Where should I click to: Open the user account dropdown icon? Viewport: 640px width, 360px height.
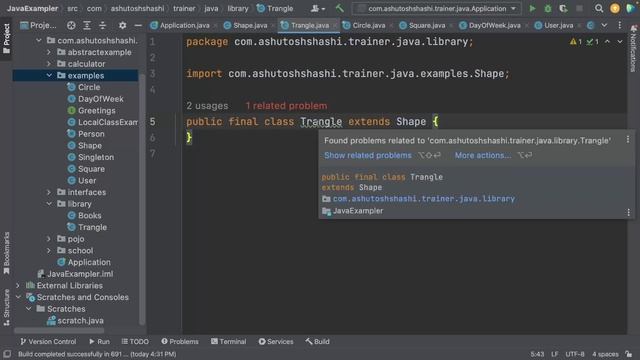point(318,8)
